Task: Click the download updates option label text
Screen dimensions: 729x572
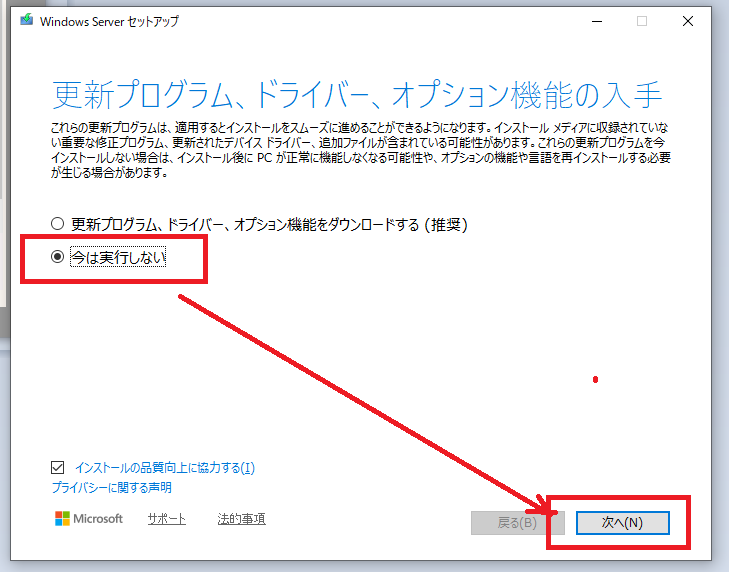Action: tap(269, 224)
